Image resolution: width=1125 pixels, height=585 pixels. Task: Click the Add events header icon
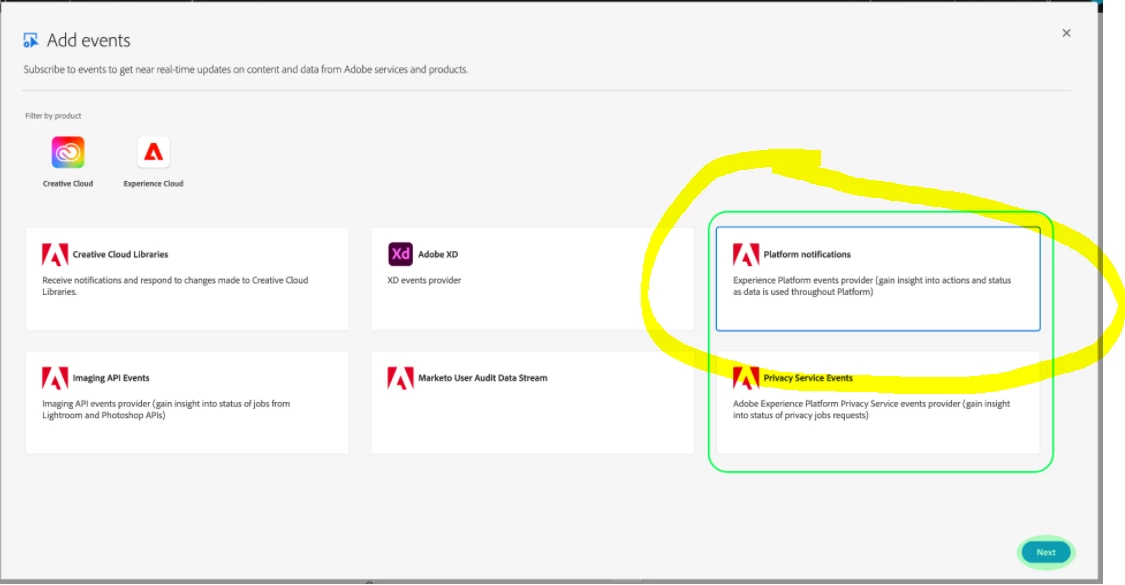30,40
